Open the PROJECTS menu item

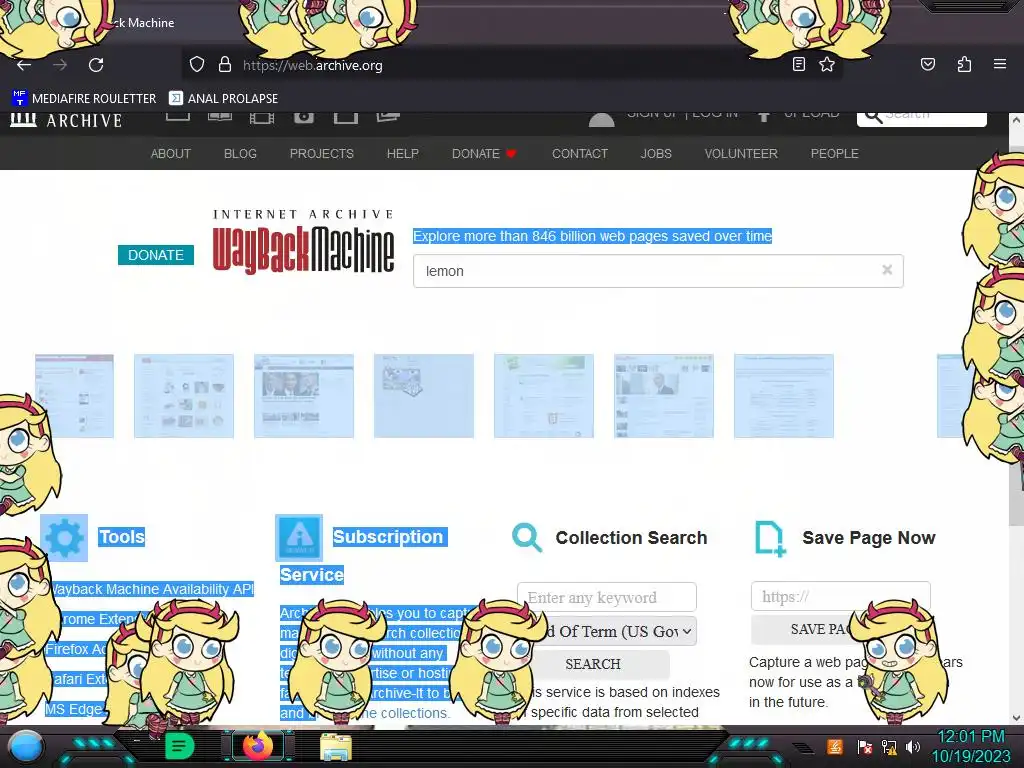tap(321, 153)
